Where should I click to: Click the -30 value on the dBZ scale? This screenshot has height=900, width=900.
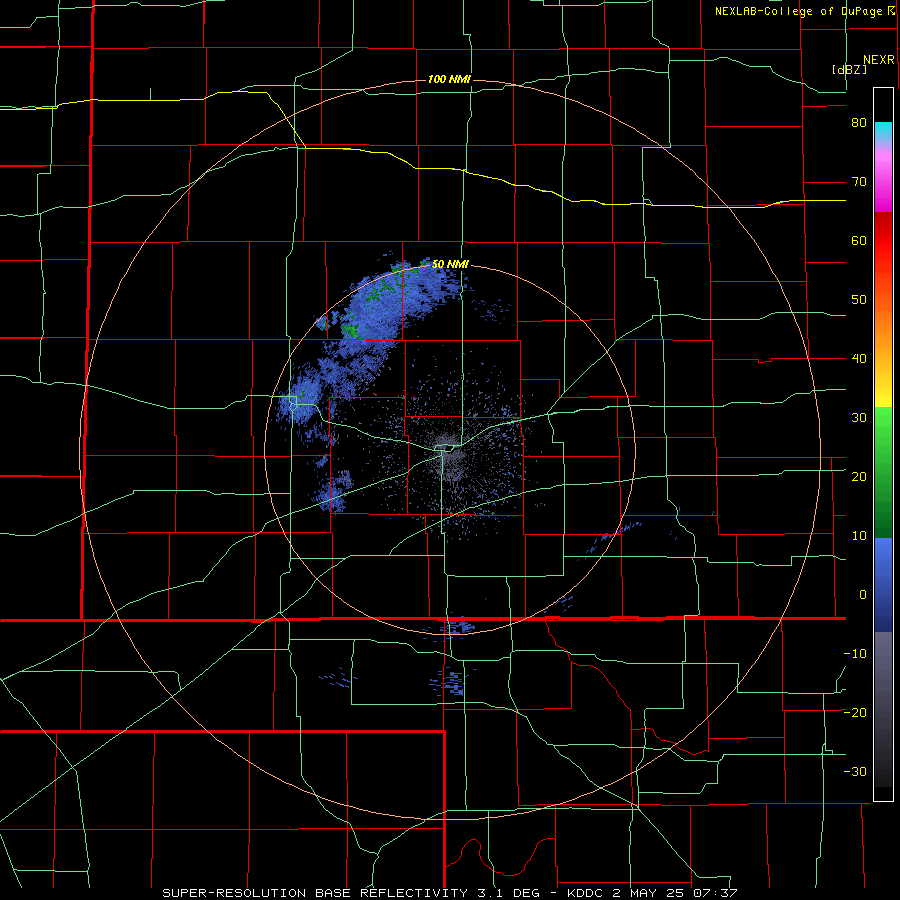[855, 771]
